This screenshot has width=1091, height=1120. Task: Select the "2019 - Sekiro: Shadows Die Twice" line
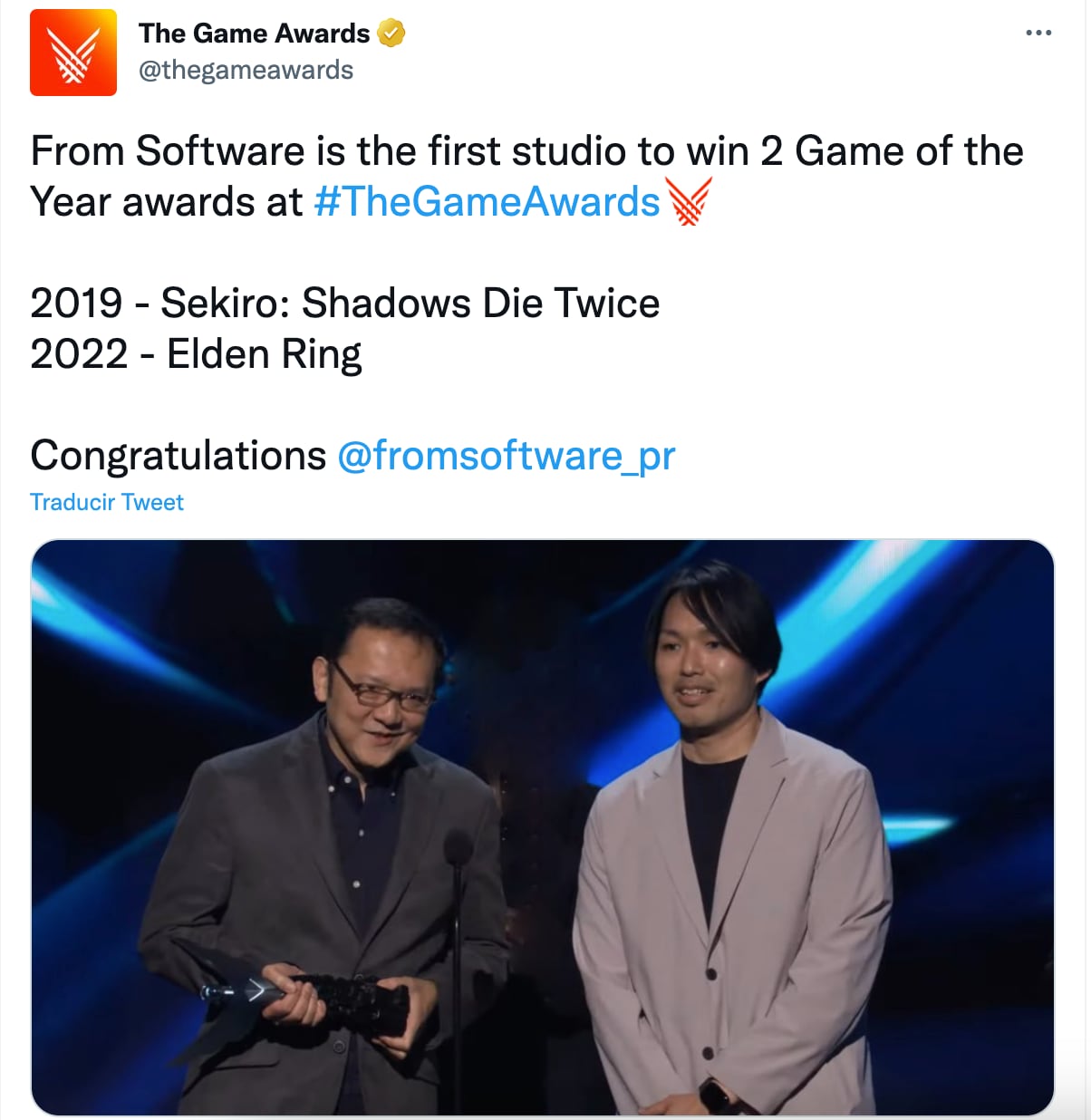pyautogui.click(x=344, y=304)
